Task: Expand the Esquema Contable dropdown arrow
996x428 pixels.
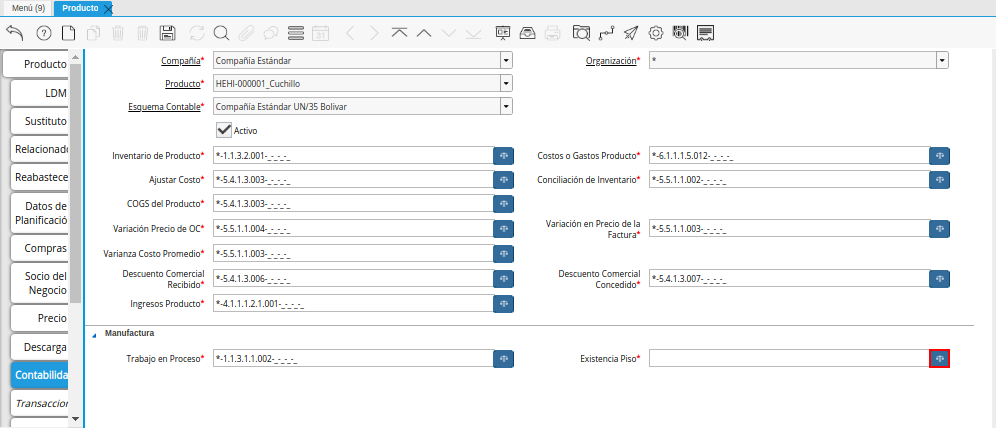Action: (506, 106)
